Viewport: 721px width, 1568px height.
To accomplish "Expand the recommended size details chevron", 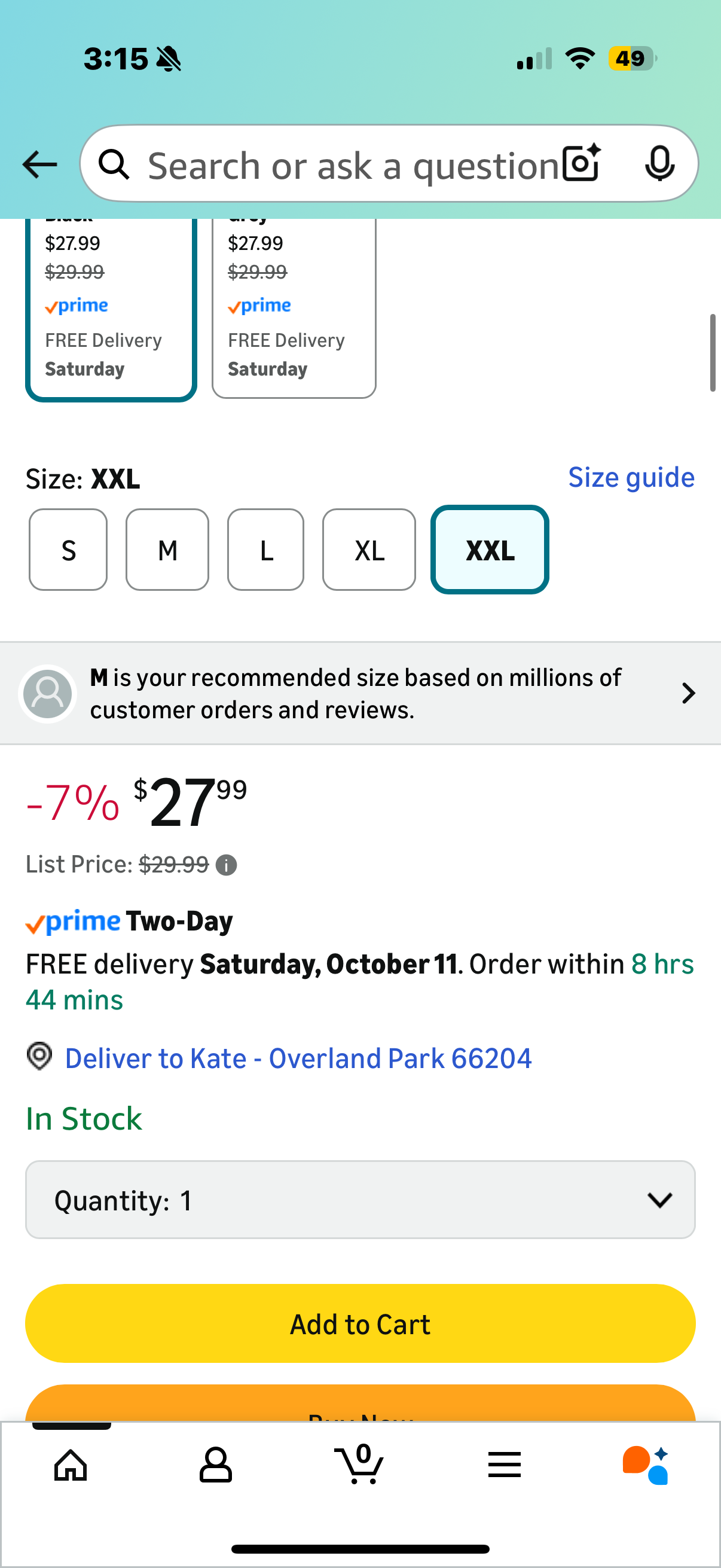I will 688,693.
